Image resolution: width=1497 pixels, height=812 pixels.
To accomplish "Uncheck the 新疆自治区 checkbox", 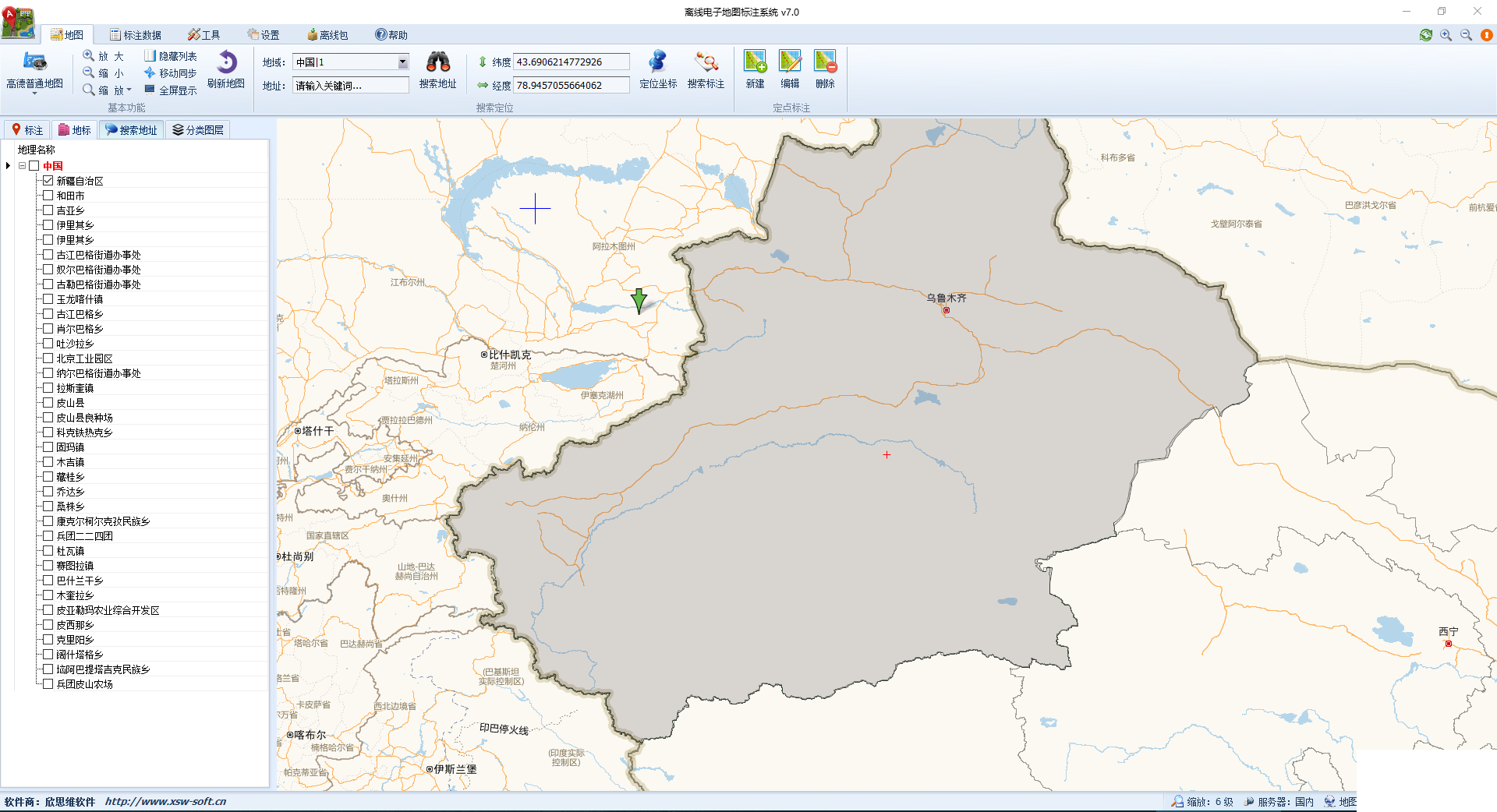I will (48, 180).
